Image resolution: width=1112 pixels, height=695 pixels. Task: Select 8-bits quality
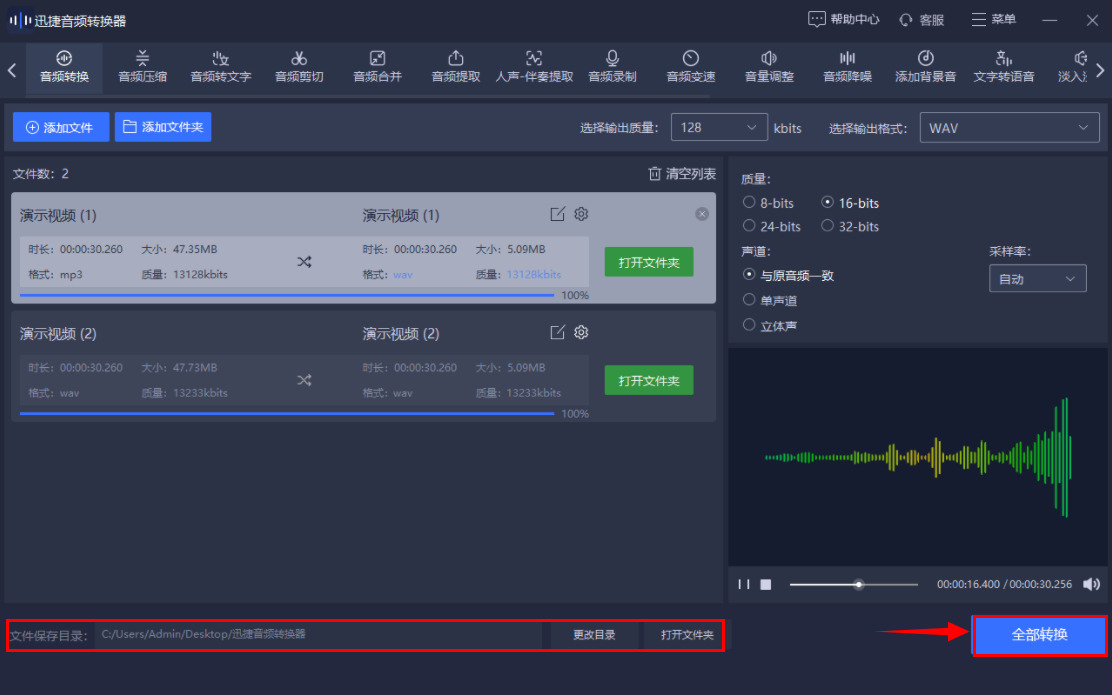(x=768, y=203)
